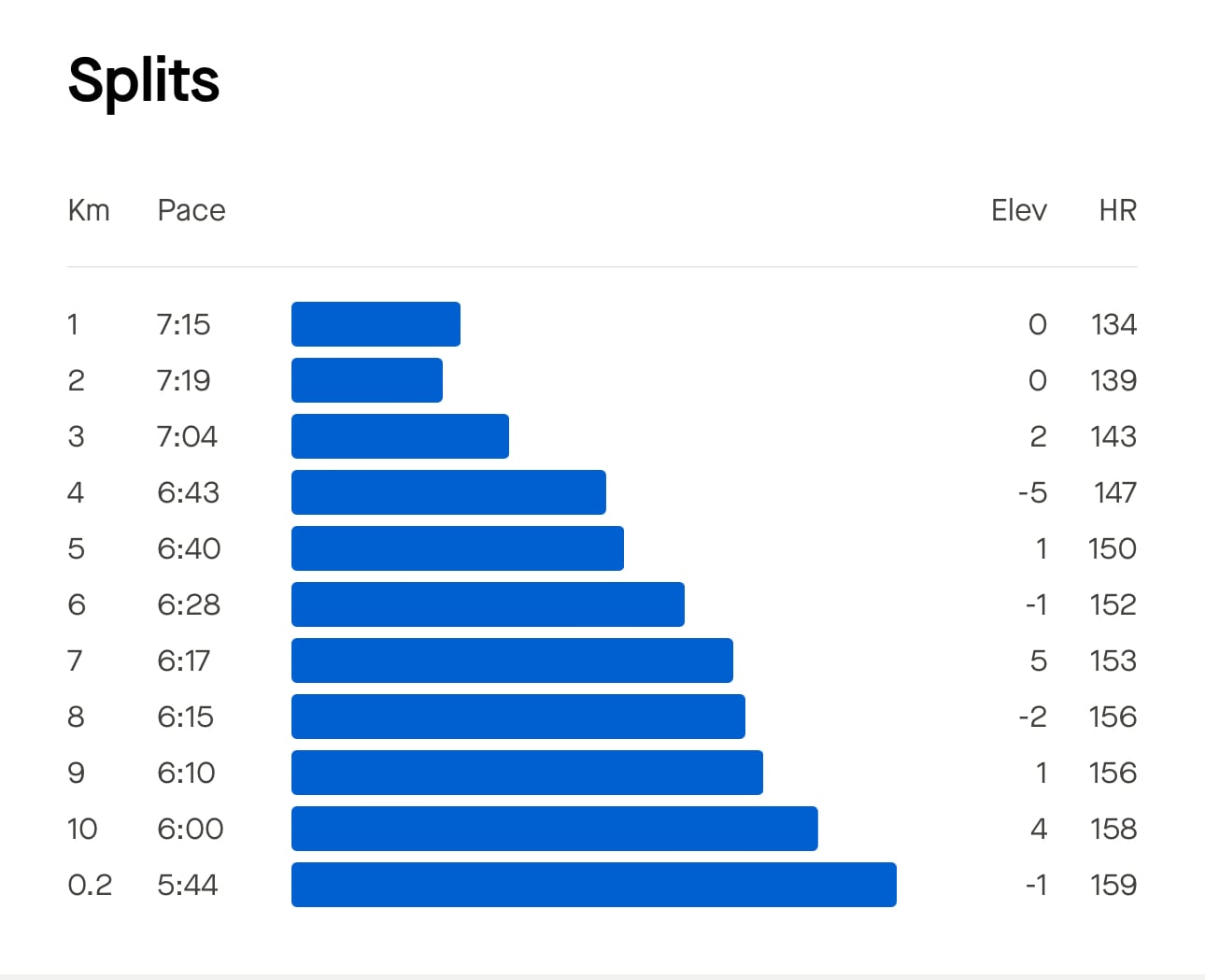
Task: Click the pace bar for kilometer 1
Action: tap(376, 324)
